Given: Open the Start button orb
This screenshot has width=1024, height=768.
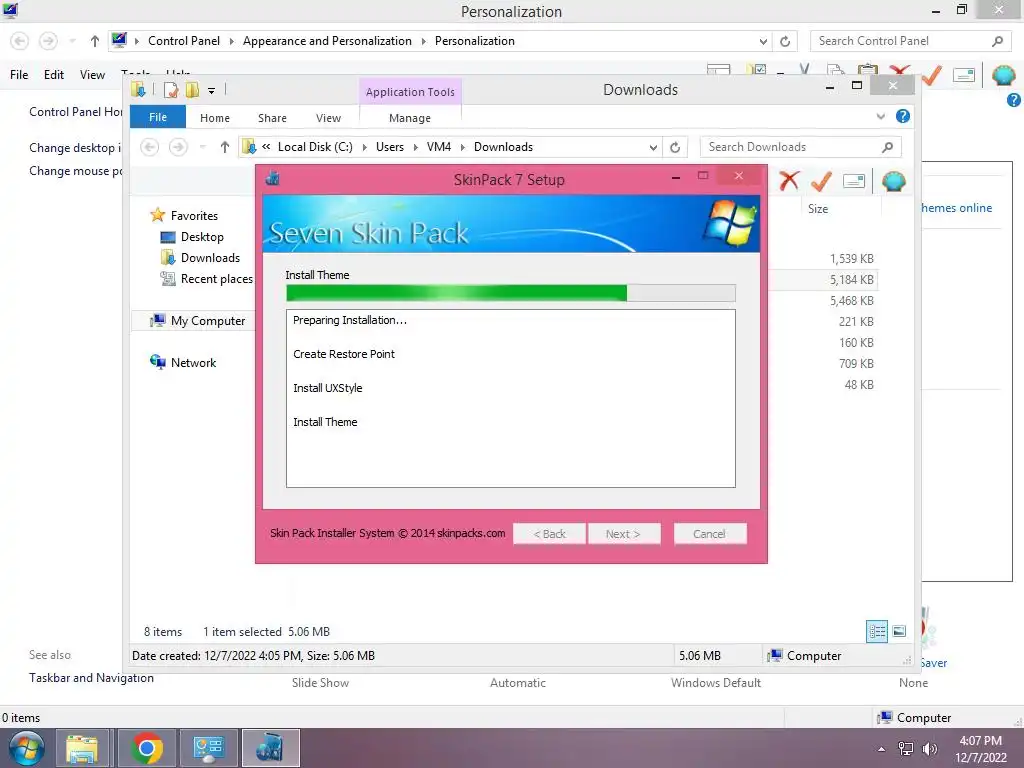Looking at the screenshot, I should click(26, 748).
